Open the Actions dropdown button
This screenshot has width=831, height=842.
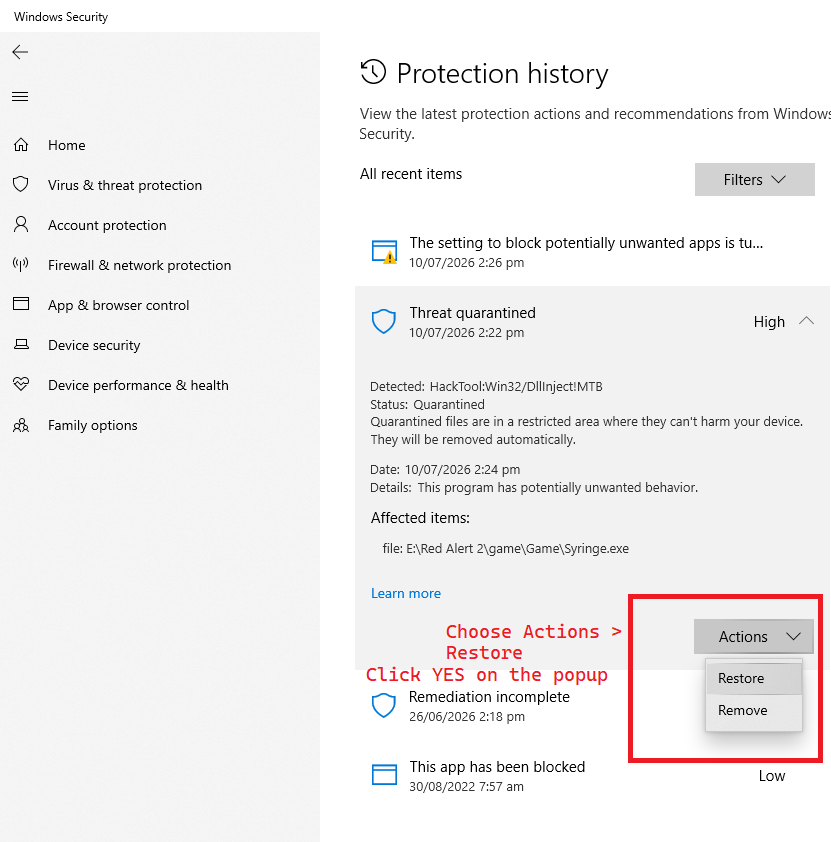tap(753, 636)
